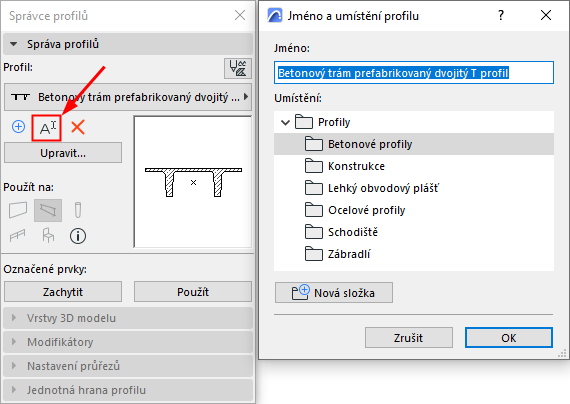Delete profile with red X icon
The height and width of the screenshot is (404, 570).
click(78, 128)
